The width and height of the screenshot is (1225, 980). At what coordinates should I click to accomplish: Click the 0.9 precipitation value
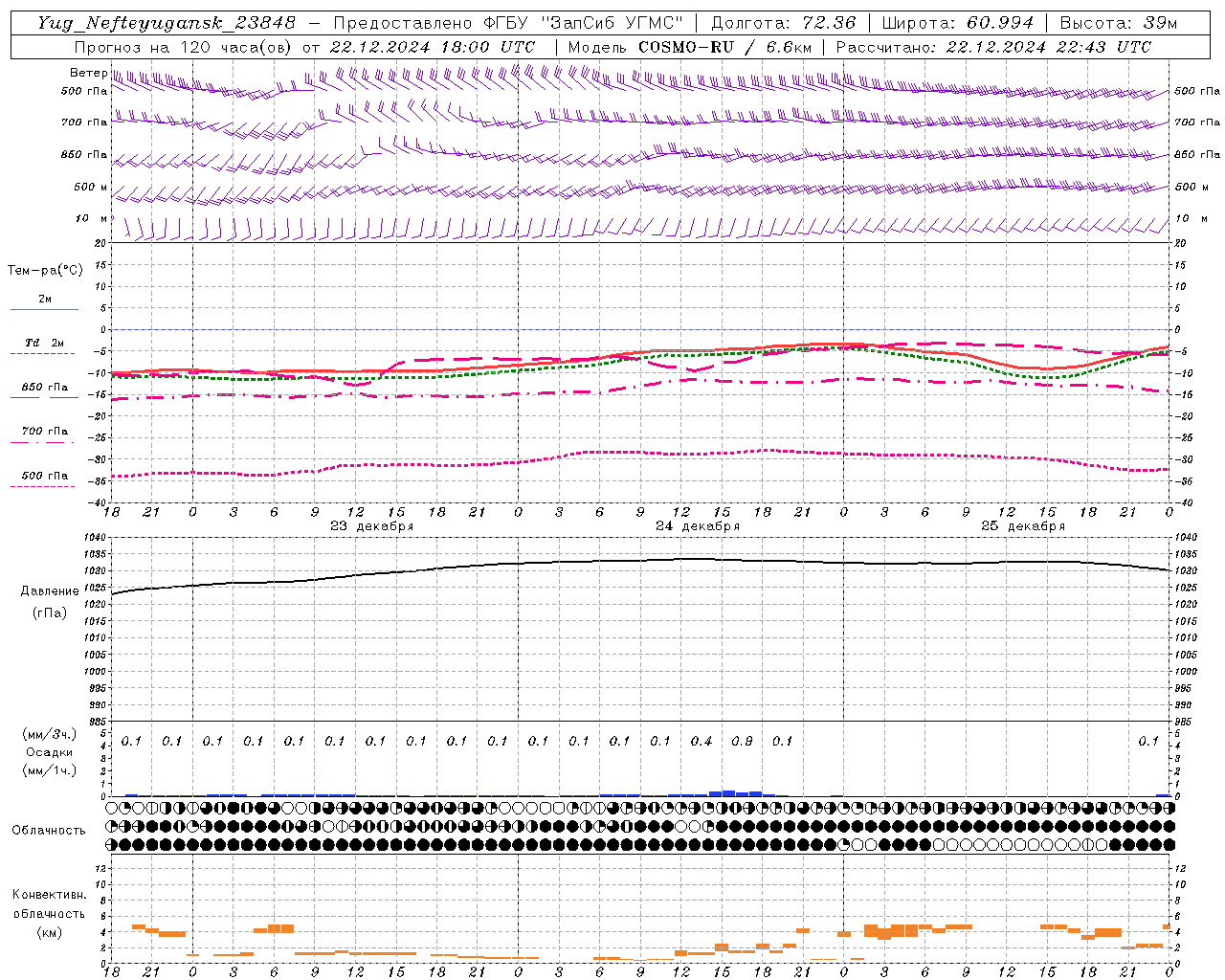[742, 742]
